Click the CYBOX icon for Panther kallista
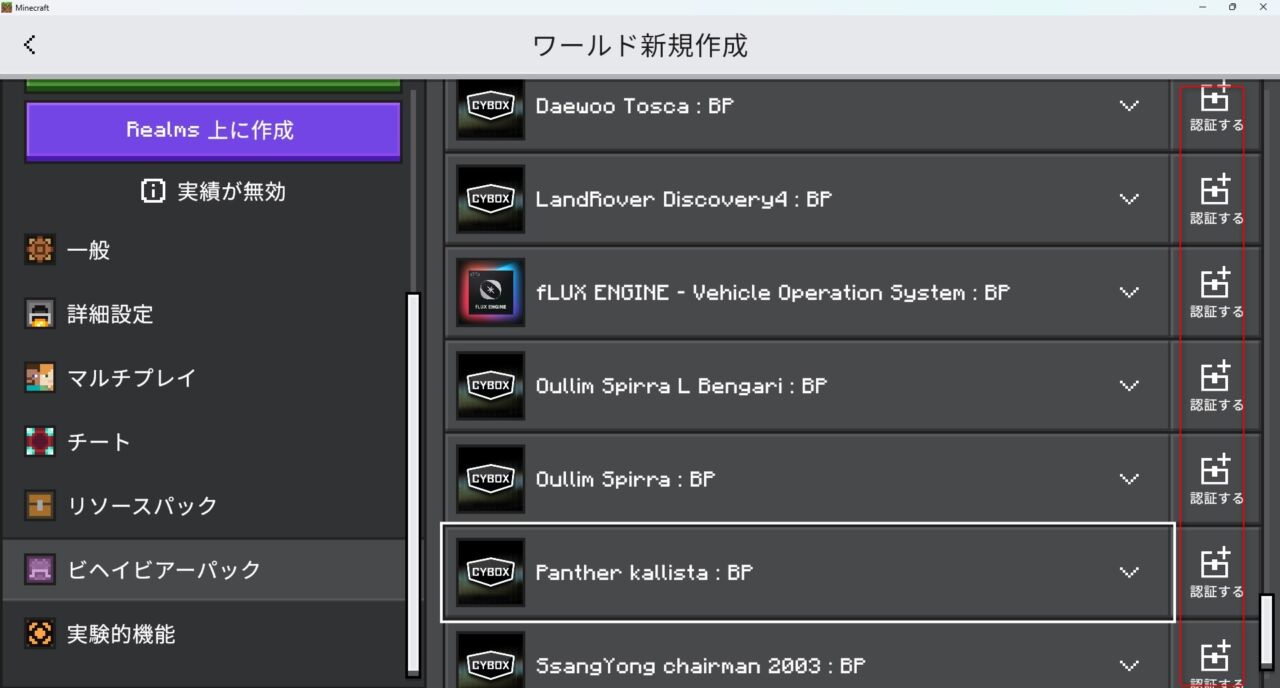Viewport: 1280px width, 688px height. (x=490, y=572)
